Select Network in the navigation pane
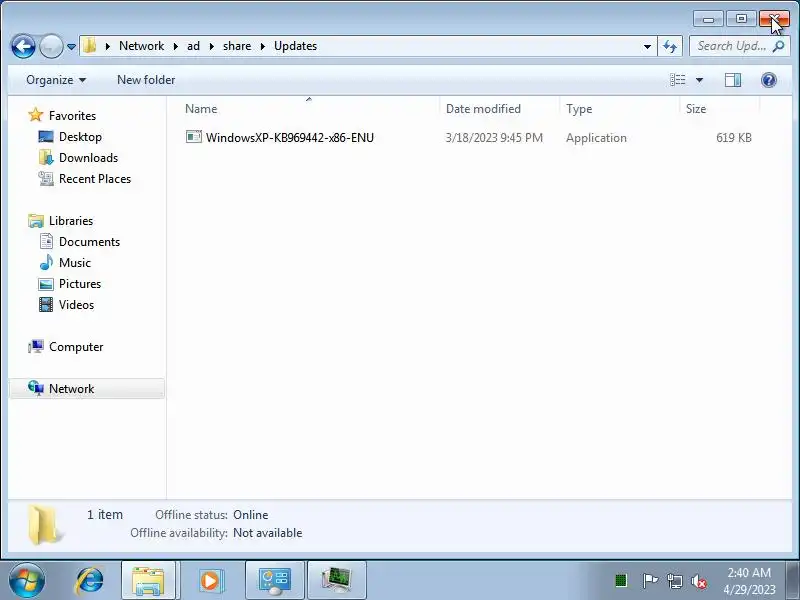800x600 pixels. coord(71,389)
